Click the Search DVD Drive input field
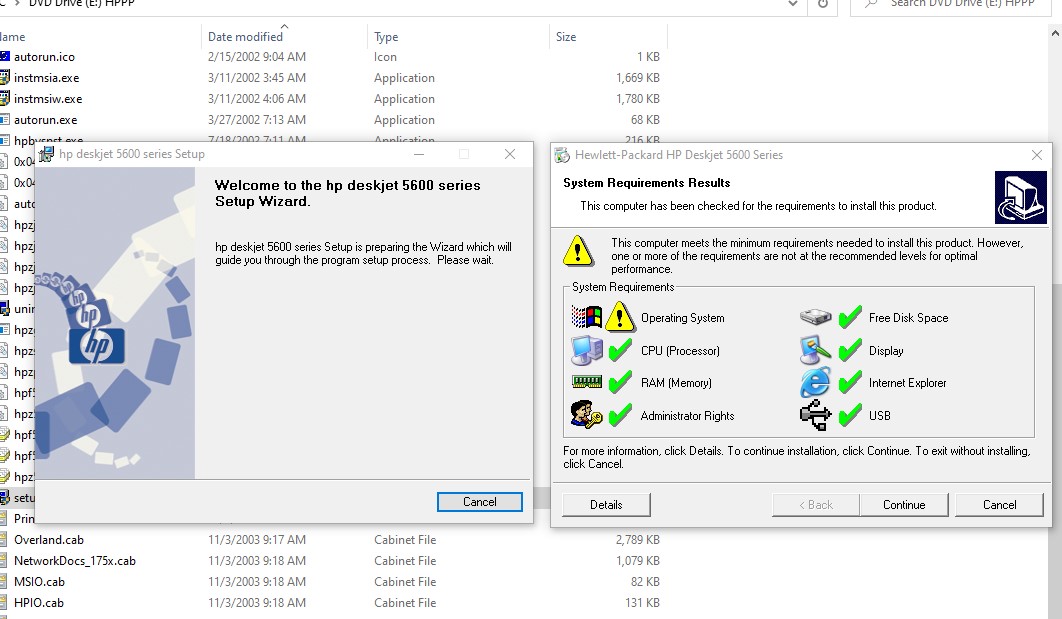1062x619 pixels. [x=960, y=4]
